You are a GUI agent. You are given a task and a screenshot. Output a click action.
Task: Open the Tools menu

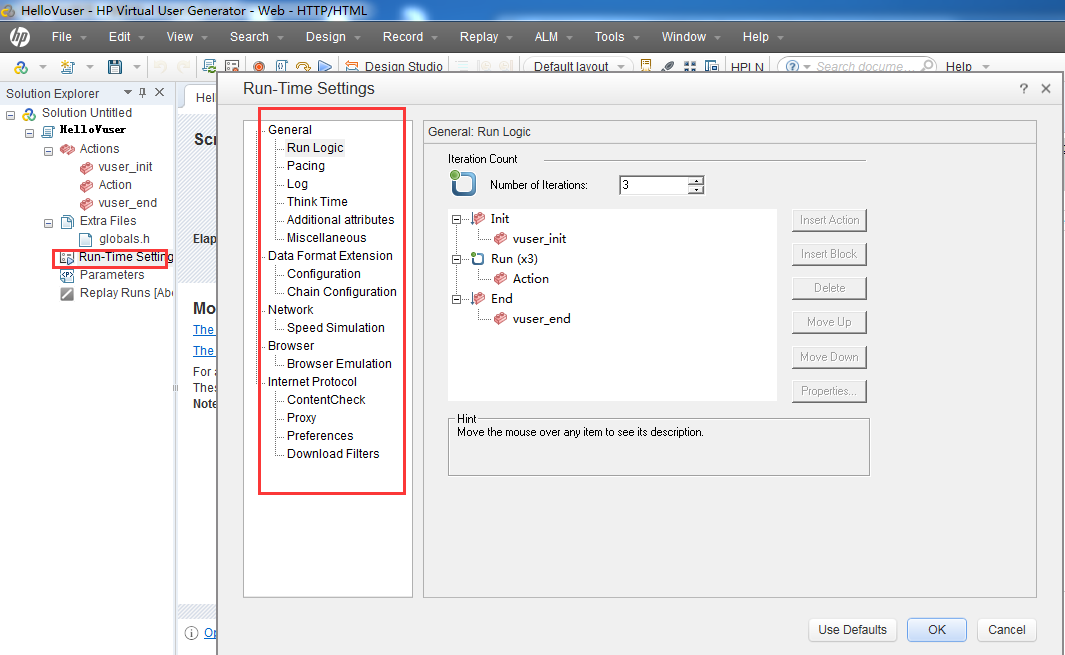[608, 36]
